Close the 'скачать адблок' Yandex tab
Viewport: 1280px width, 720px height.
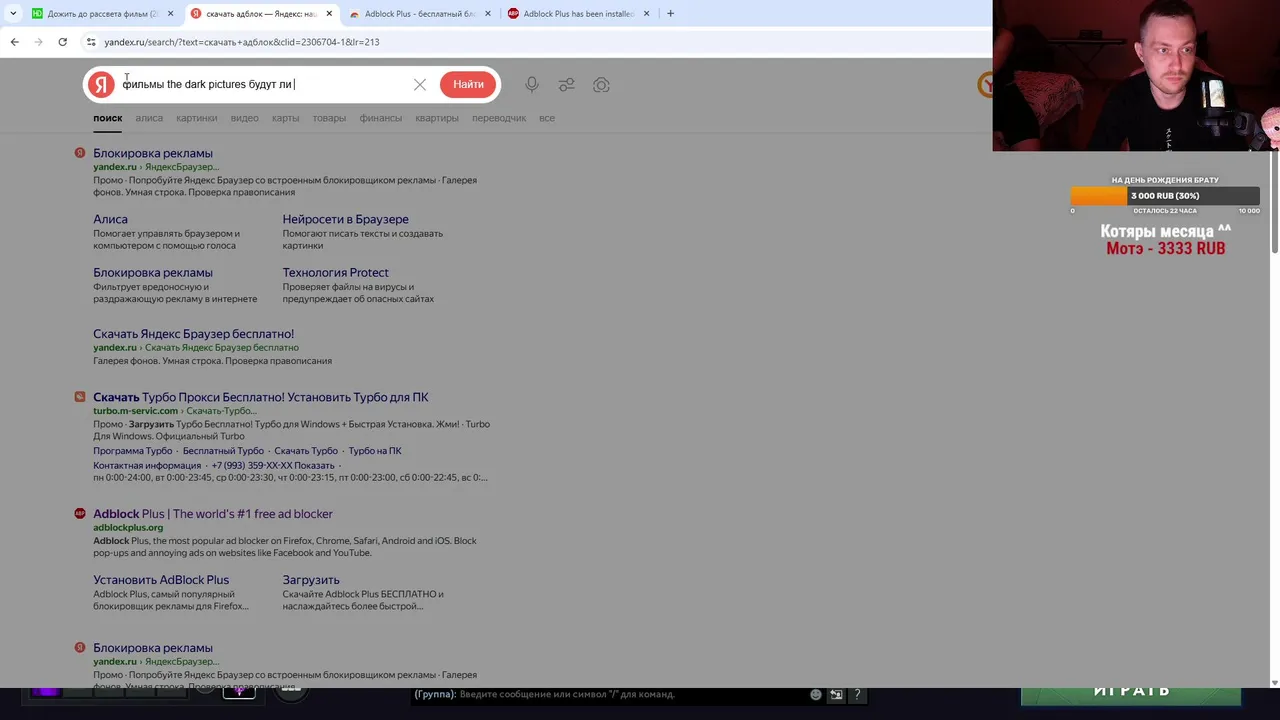(x=329, y=14)
